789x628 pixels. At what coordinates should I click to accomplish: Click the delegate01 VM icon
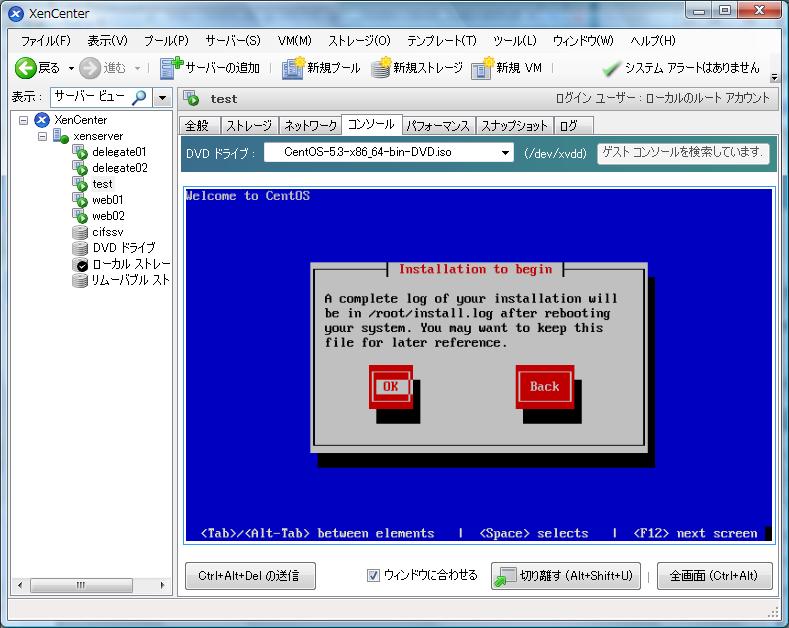[x=80, y=152]
